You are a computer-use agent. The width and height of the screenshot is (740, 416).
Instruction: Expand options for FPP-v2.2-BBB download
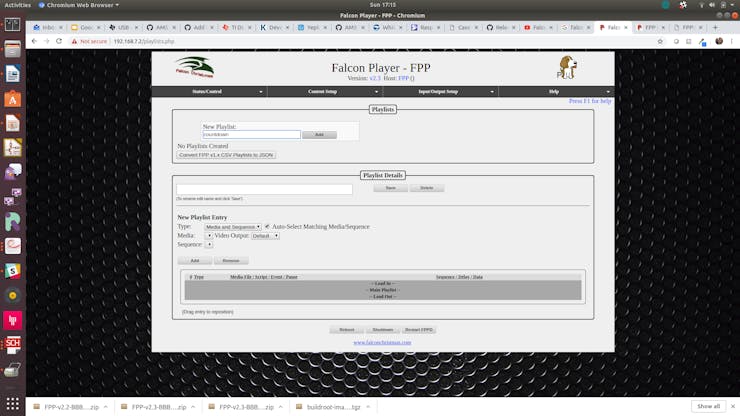coord(106,407)
